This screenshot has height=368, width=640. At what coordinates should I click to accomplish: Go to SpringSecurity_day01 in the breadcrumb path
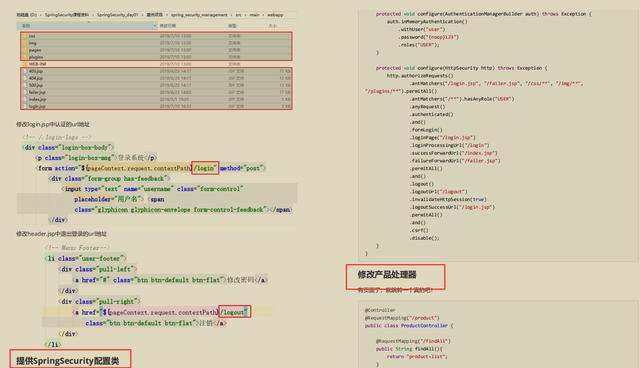pos(118,15)
